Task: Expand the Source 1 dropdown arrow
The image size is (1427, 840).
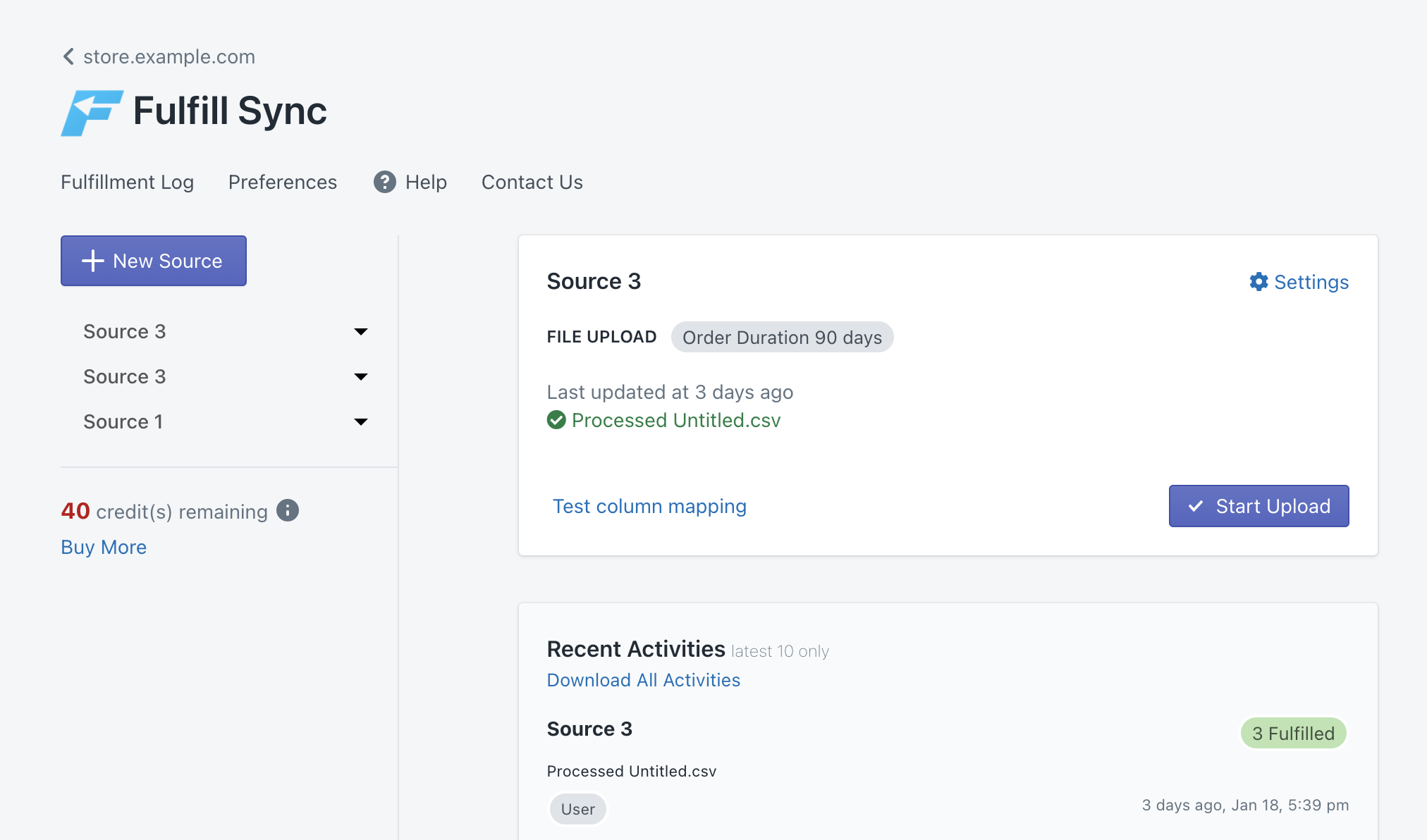Action: [361, 422]
